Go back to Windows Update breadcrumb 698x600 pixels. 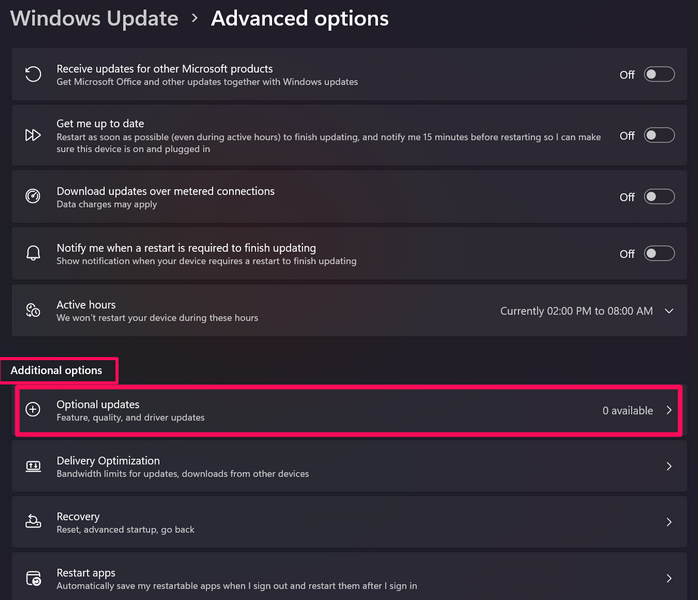(94, 18)
